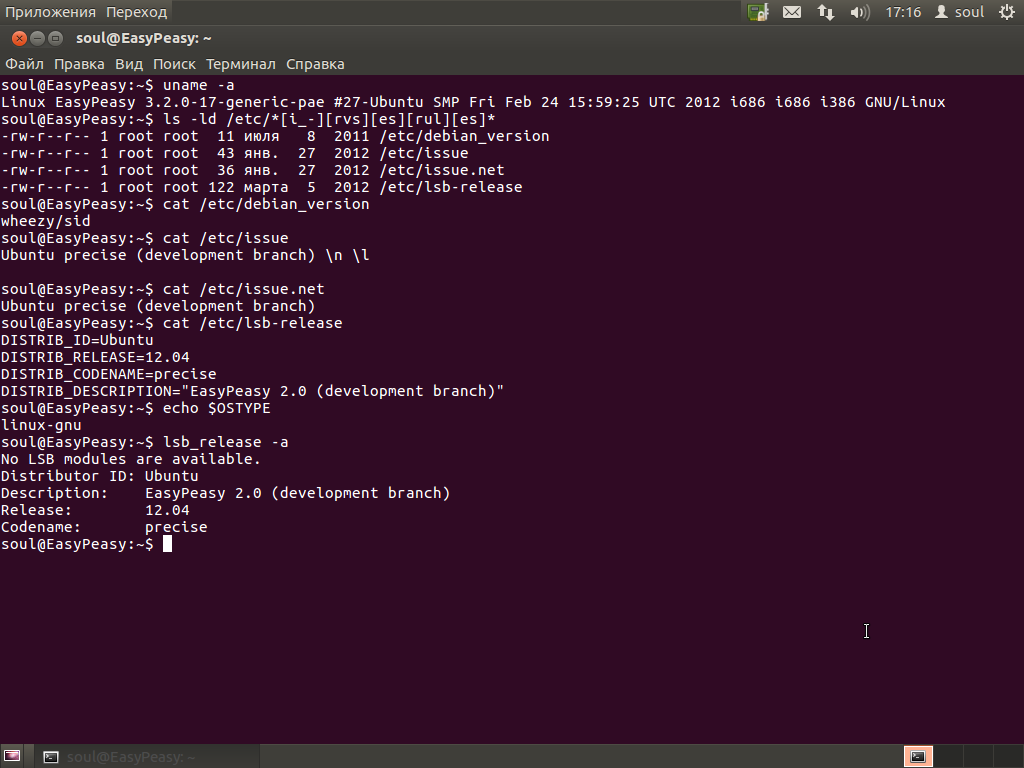Click the 'Release: 12.04' line
The width and height of the screenshot is (1024, 768).
click(x=95, y=510)
